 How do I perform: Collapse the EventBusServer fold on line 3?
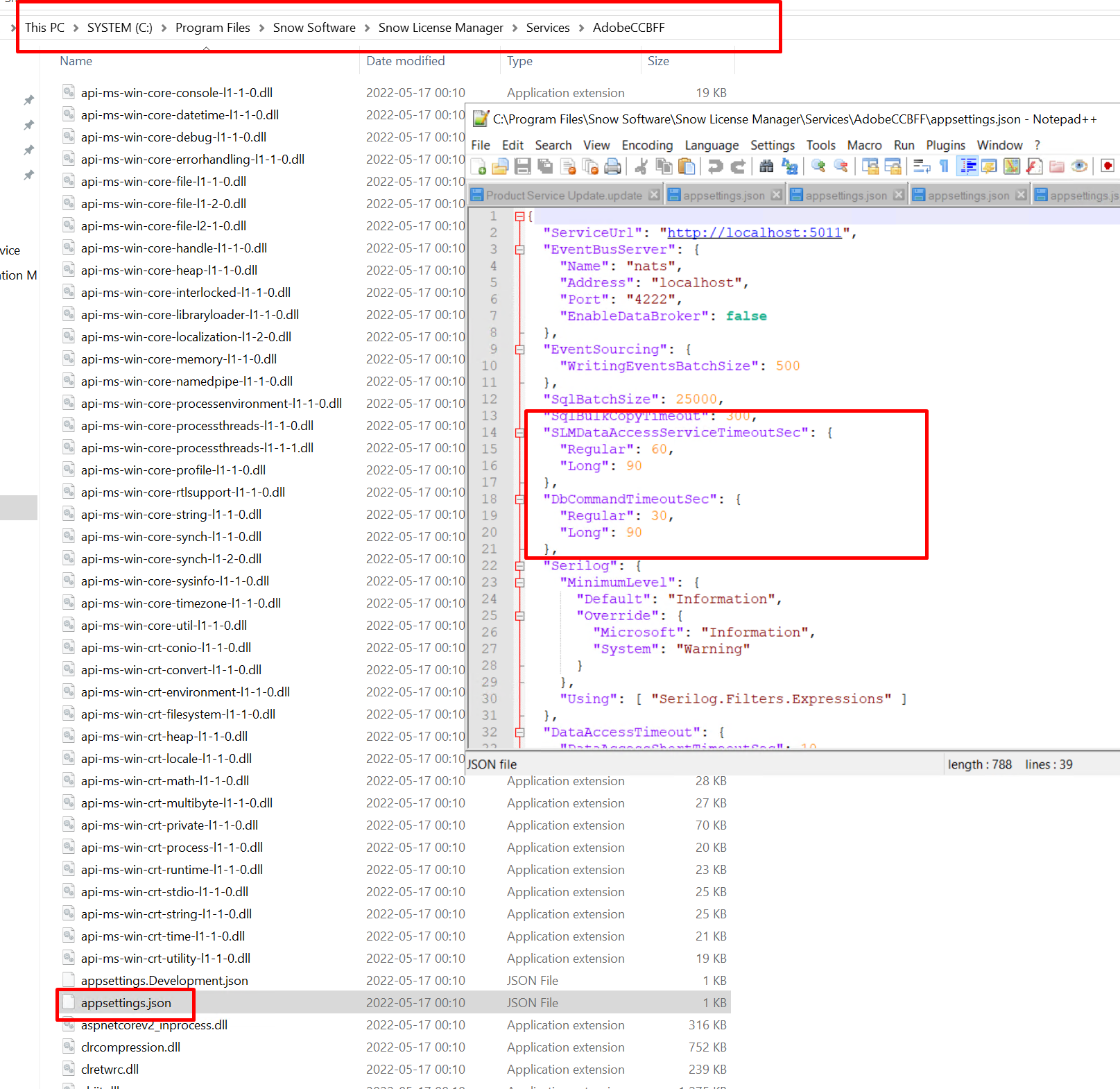pyautogui.click(x=519, y=250)
